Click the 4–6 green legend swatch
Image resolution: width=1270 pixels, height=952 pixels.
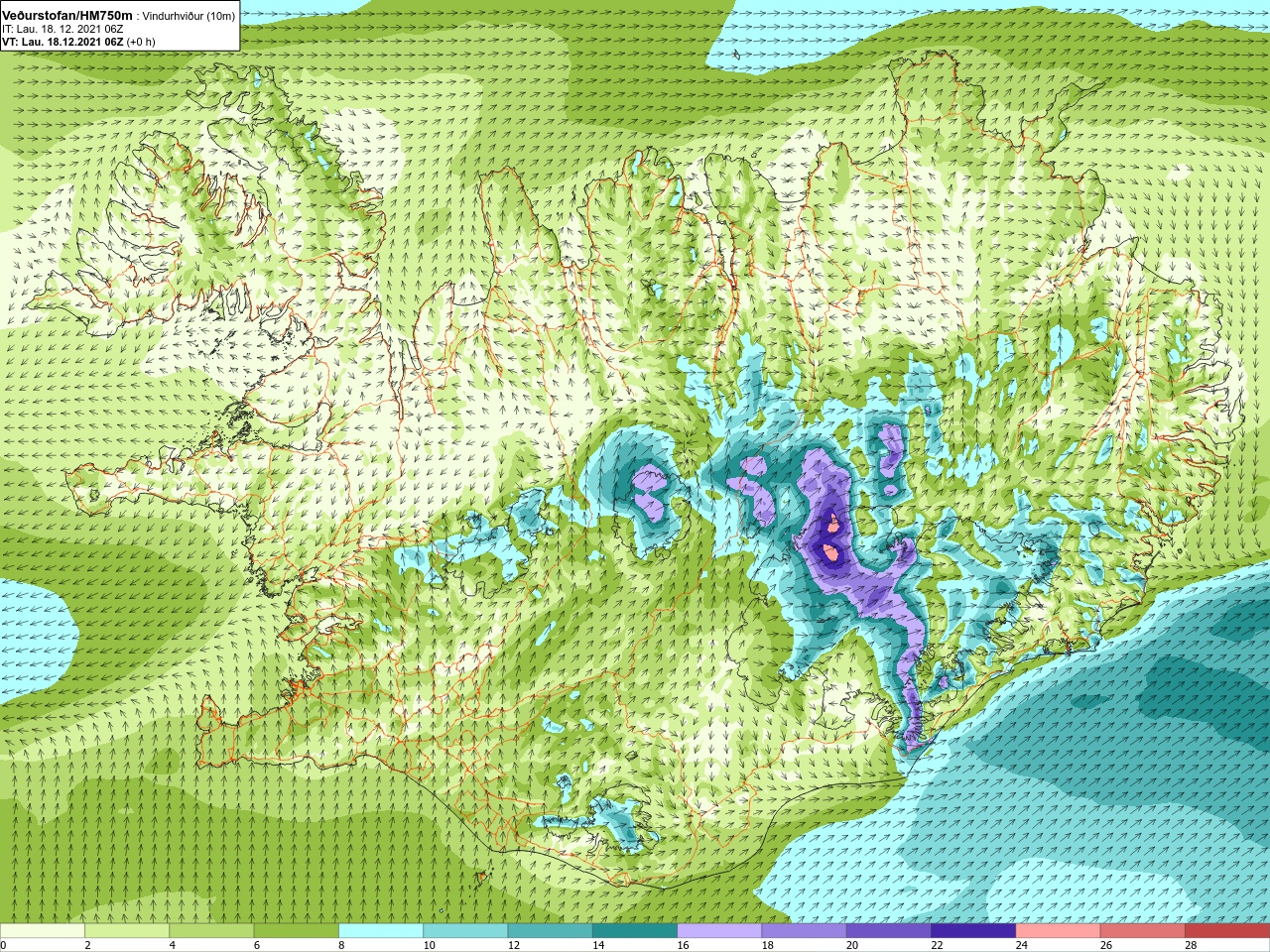point(212,931)
